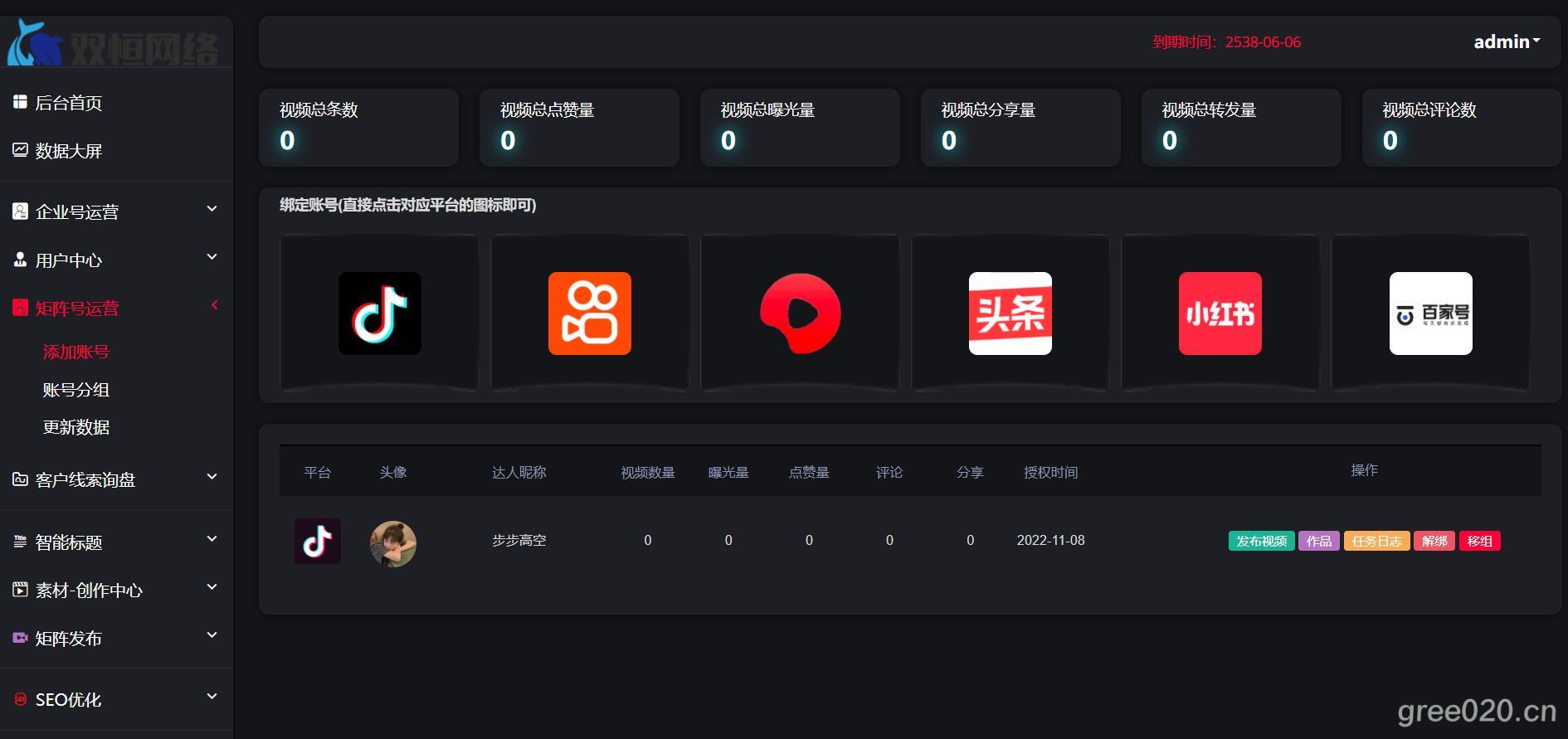Choose the Xiaohongshu (小红书) platform icon
This screenshot has height=739, width=1568.
1220,314
